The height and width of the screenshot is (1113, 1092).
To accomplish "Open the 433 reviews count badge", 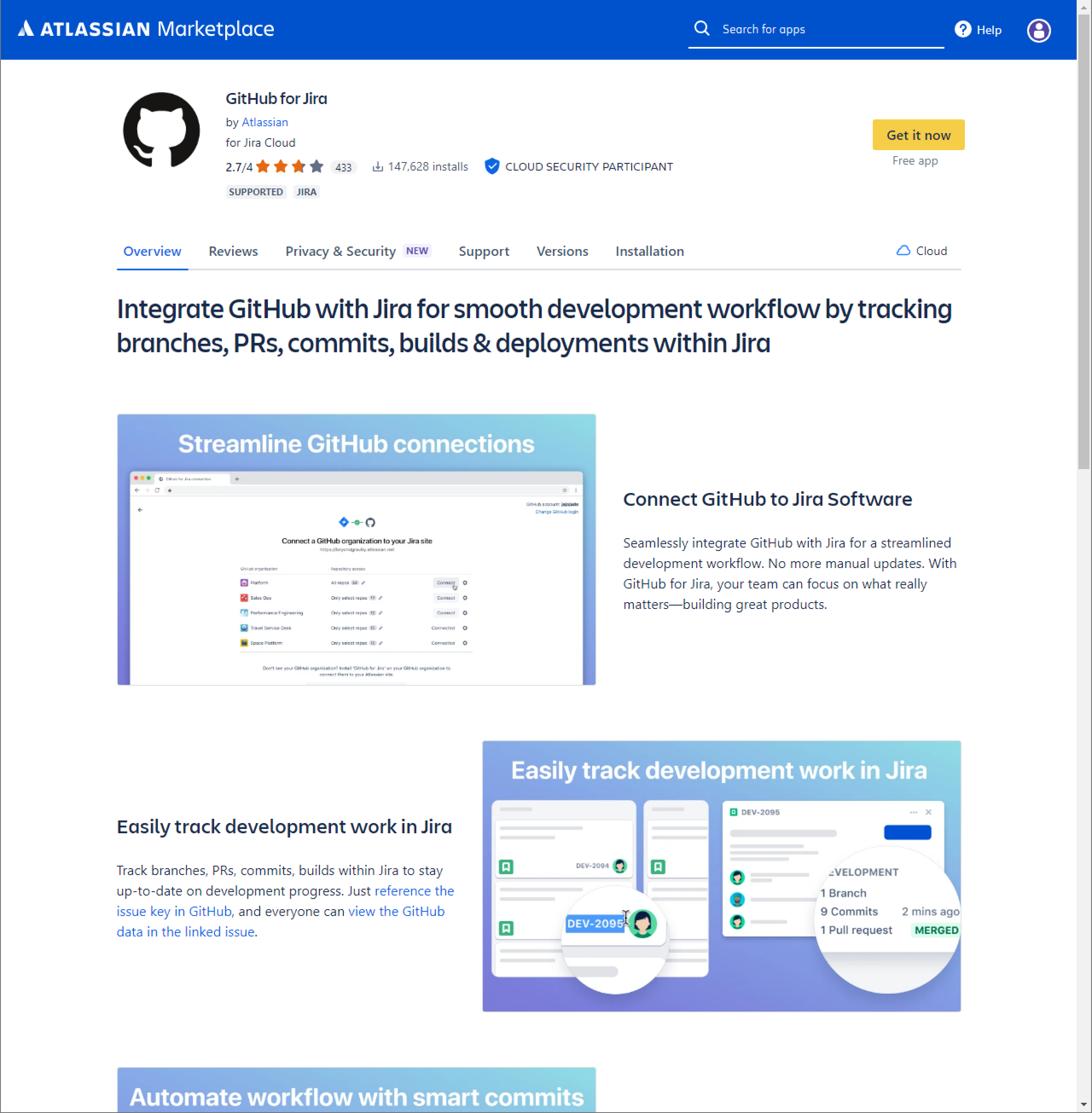I will pyautogui.click(x=343, y=168).
